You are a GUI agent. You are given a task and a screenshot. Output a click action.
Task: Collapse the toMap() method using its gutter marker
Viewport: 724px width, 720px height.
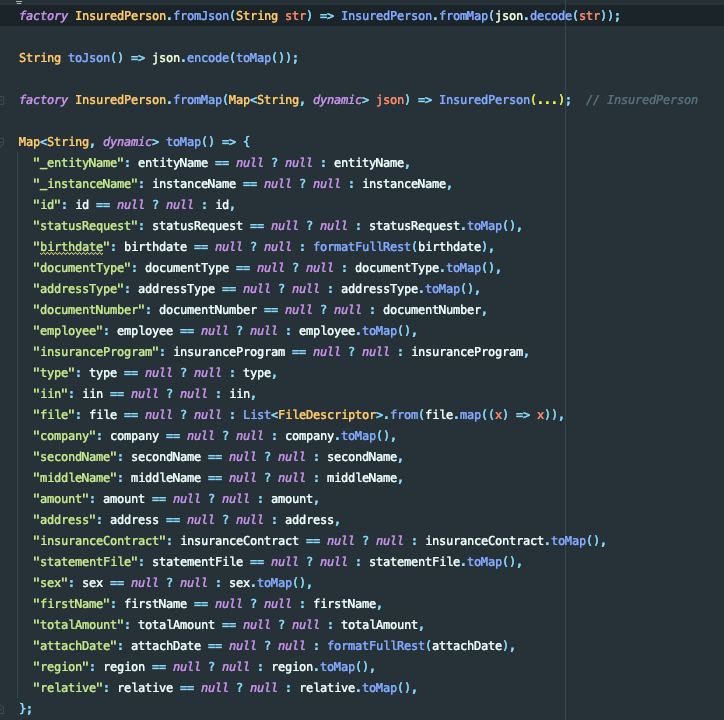[2, 142]
